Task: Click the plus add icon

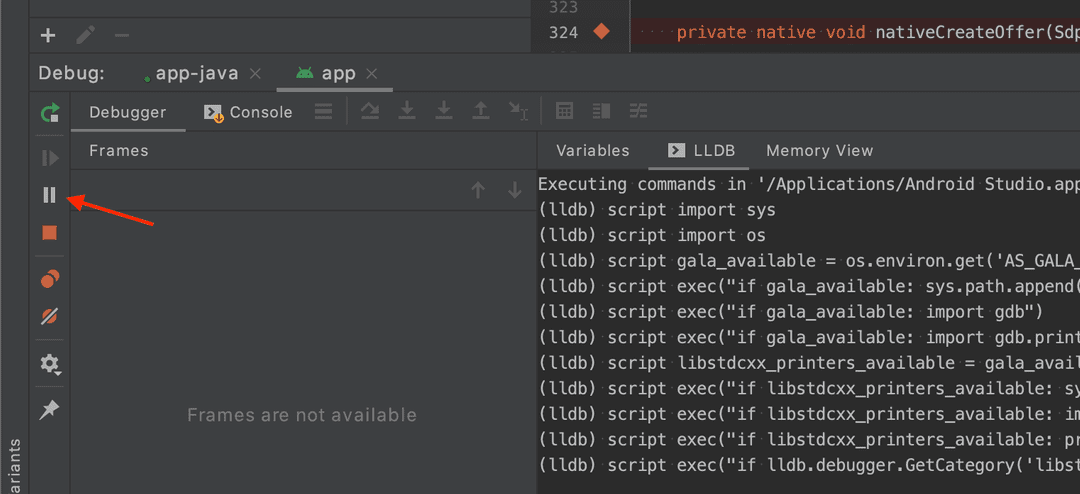Action: tap(48, 35)
